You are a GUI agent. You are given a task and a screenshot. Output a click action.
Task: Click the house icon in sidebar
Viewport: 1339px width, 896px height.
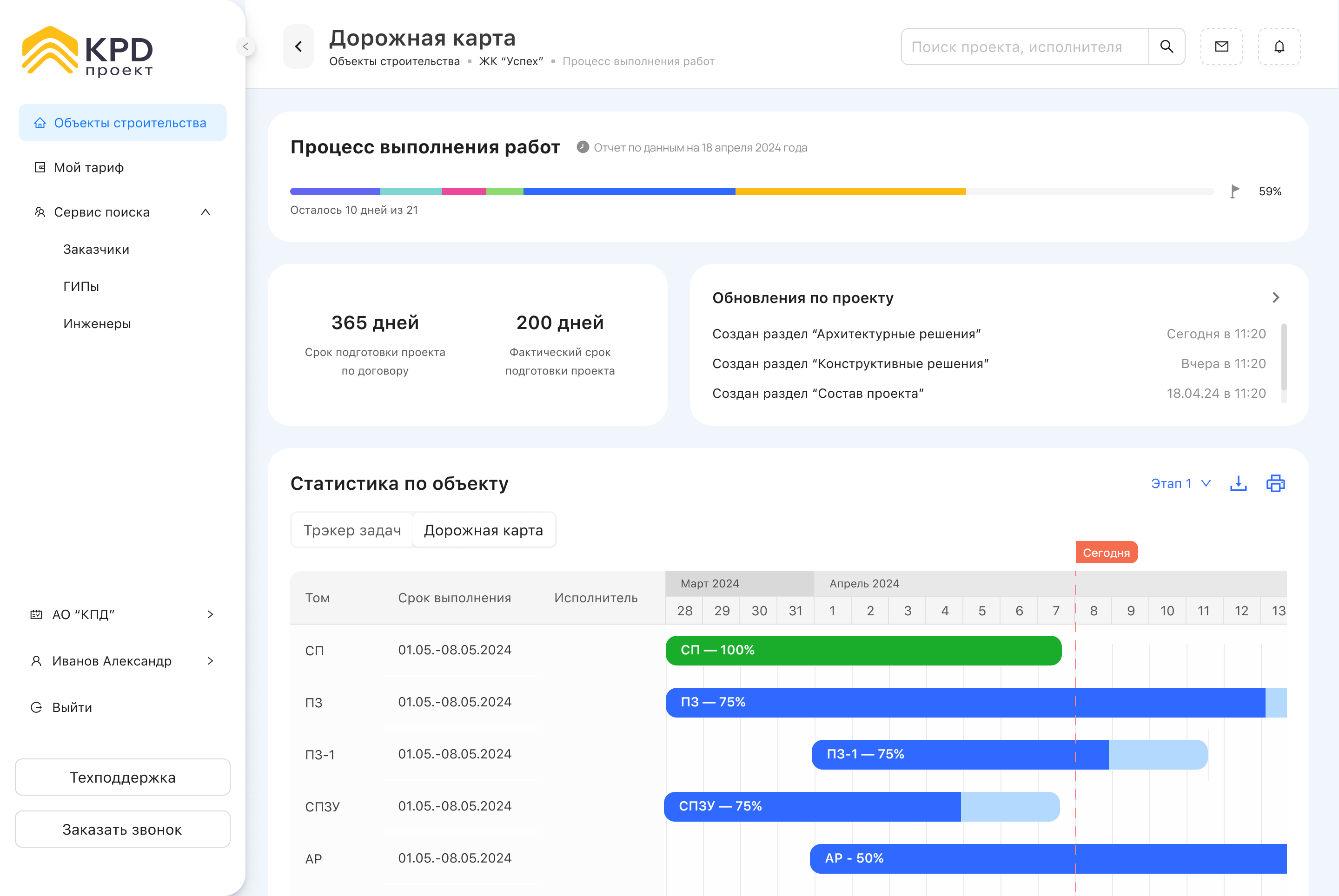coord(40,123)
